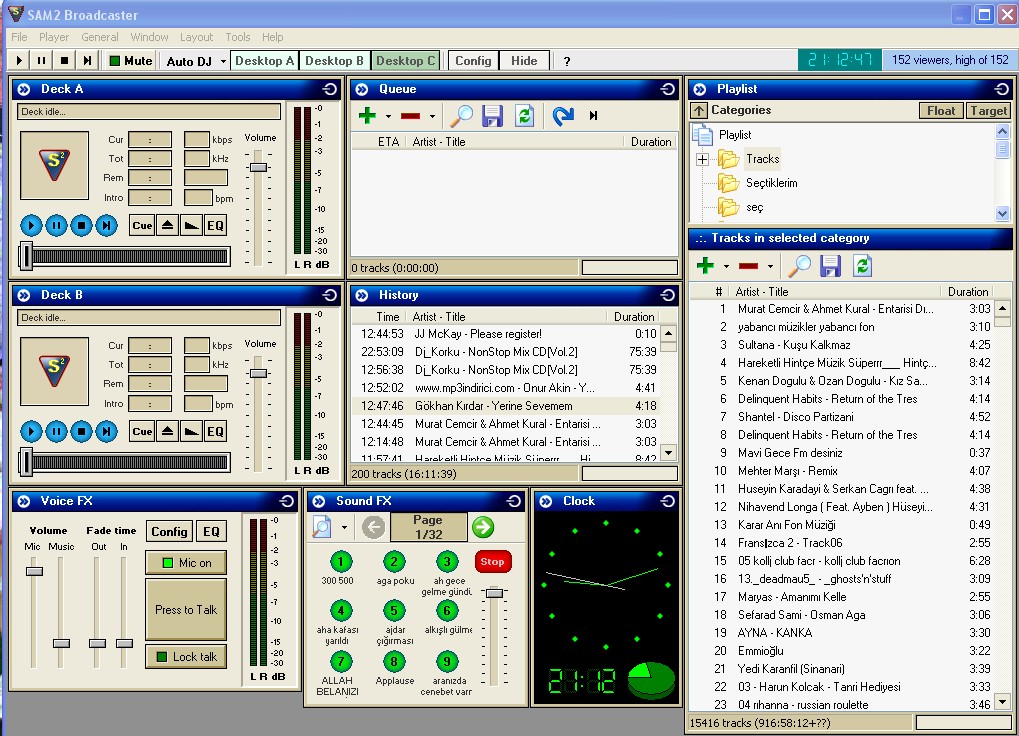The width and height of the screenshot is (1019, 736).
Task: Remove track from Queue with red minus
Action: [x=410, y=116]
